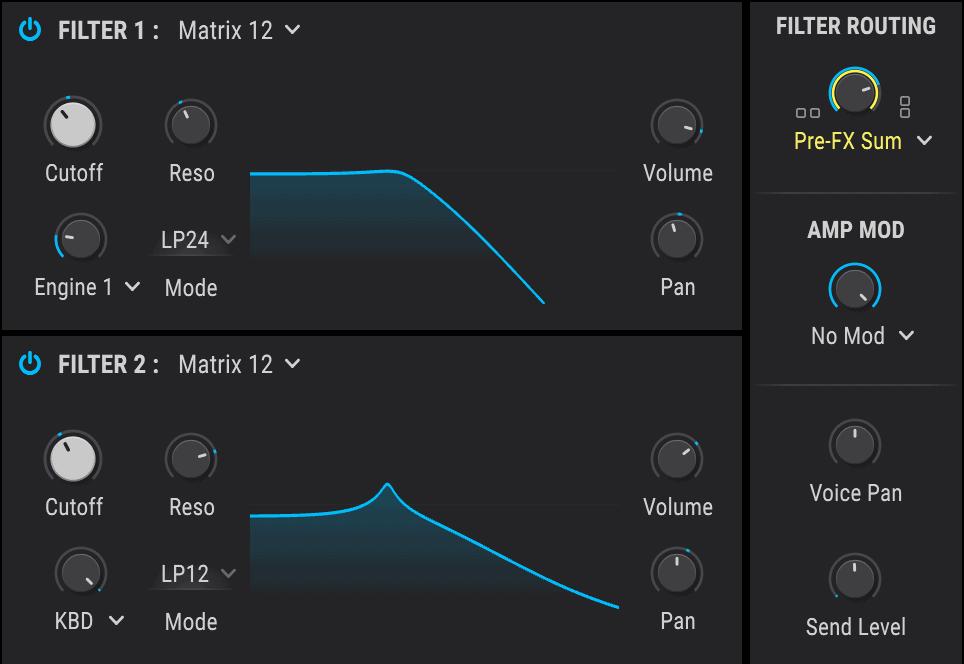Click the Engine 1 modulation source label
The width and height of the screenshot is (964, 664).
(87, 288)
